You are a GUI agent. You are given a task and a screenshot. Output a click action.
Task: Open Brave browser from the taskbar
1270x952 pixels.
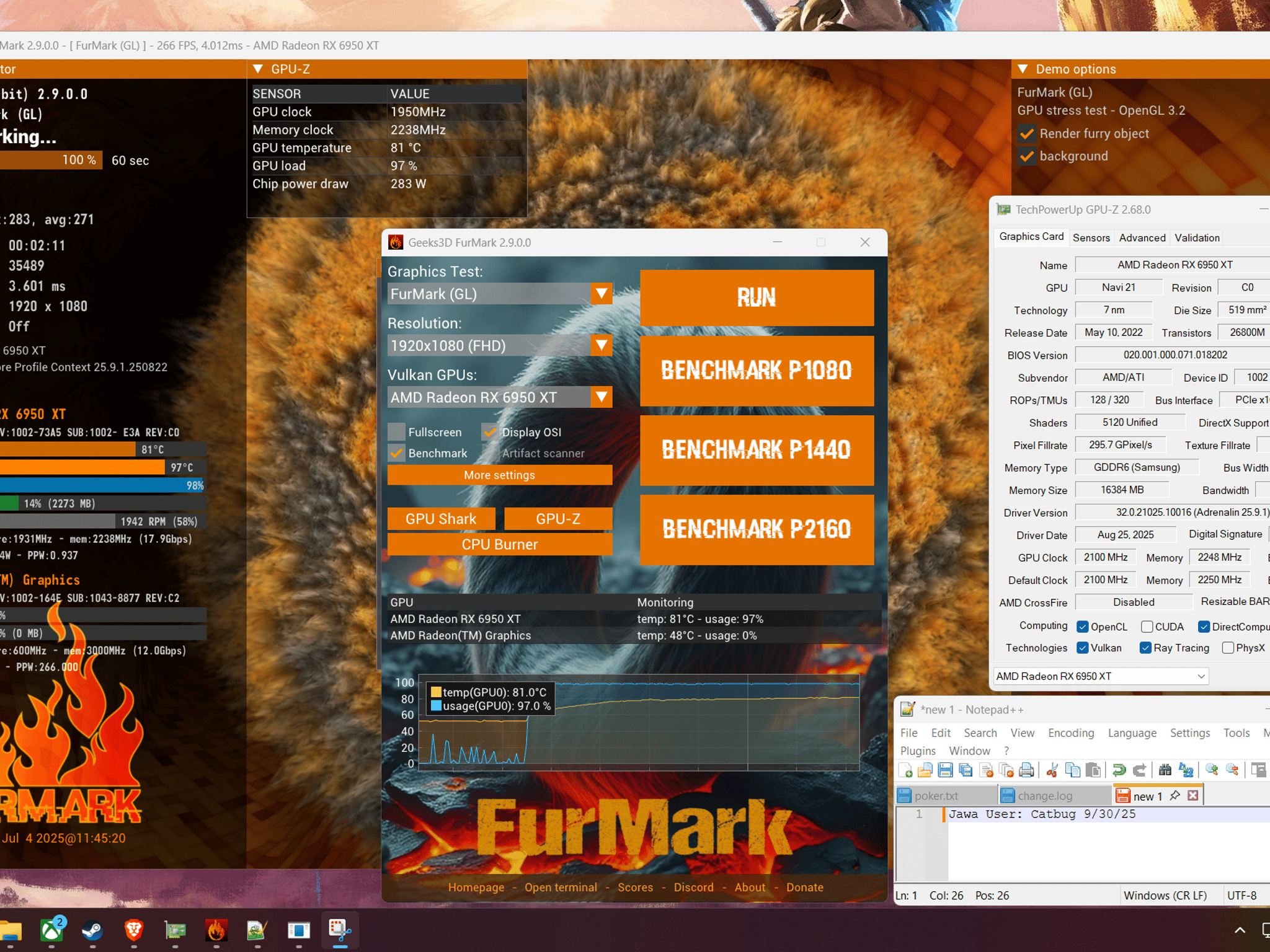(134, 930)
